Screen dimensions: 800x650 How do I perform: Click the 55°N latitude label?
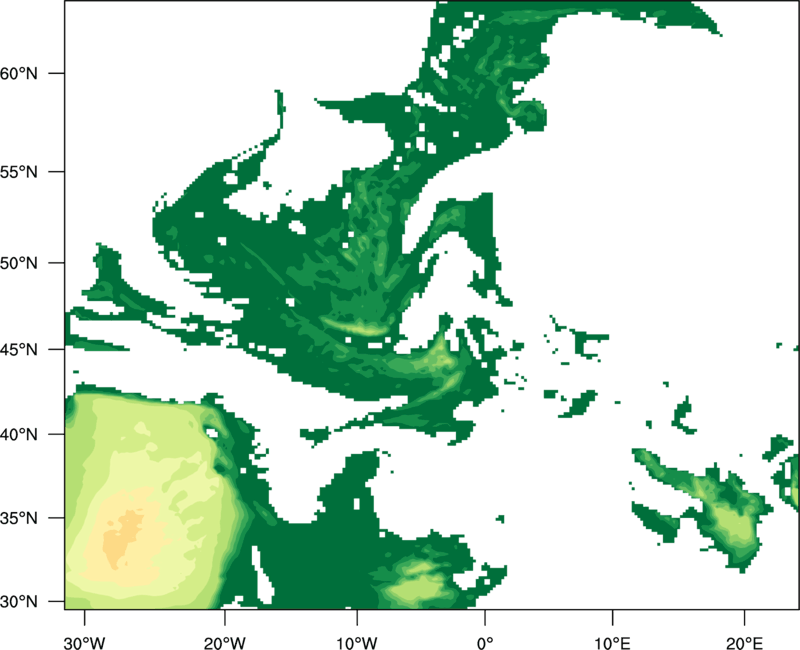coord(19,172)
